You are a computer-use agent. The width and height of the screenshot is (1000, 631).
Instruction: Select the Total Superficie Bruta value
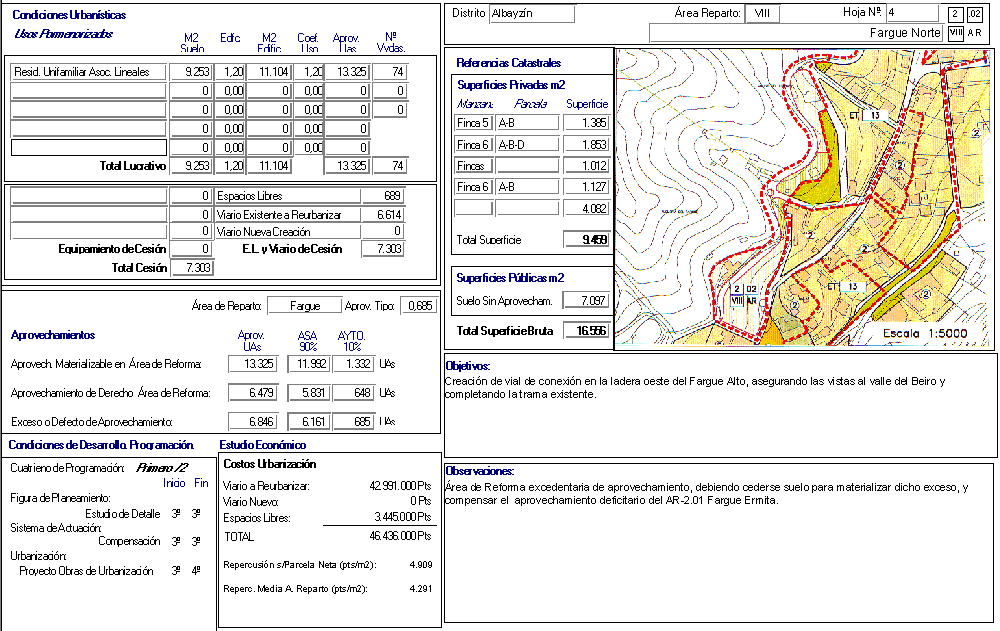585,331
